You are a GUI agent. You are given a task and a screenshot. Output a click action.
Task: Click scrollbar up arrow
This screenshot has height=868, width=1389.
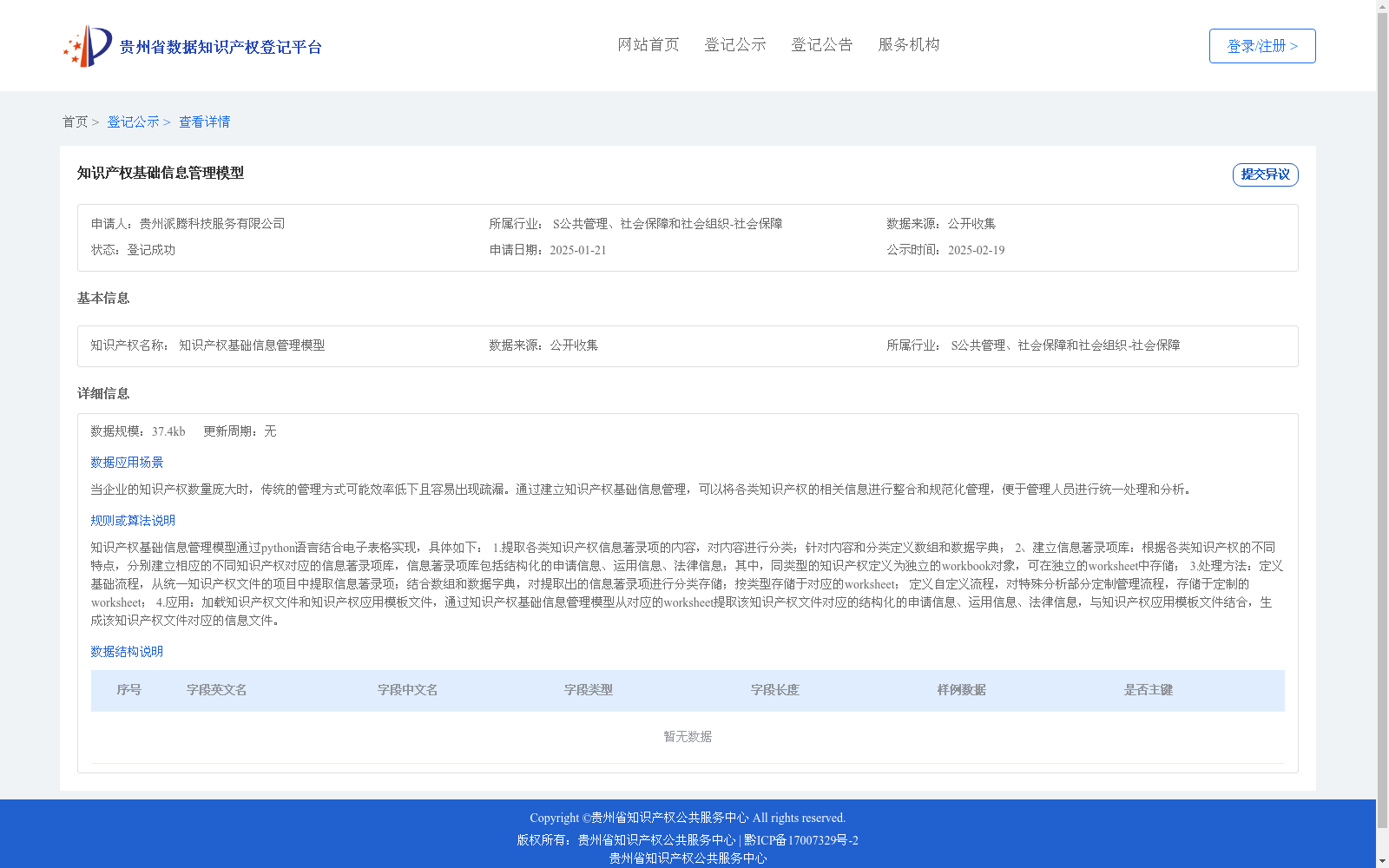tap(1382, 6)
